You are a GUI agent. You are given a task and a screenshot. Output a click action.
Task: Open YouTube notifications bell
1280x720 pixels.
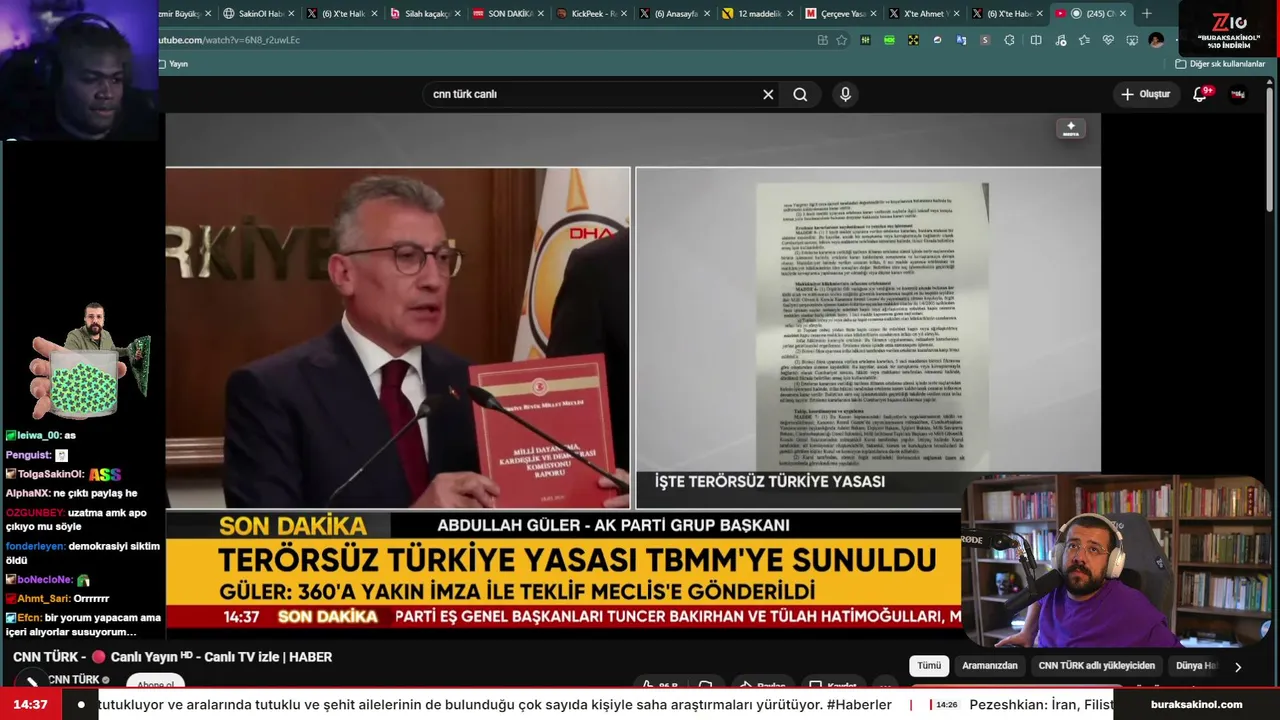1201,94
